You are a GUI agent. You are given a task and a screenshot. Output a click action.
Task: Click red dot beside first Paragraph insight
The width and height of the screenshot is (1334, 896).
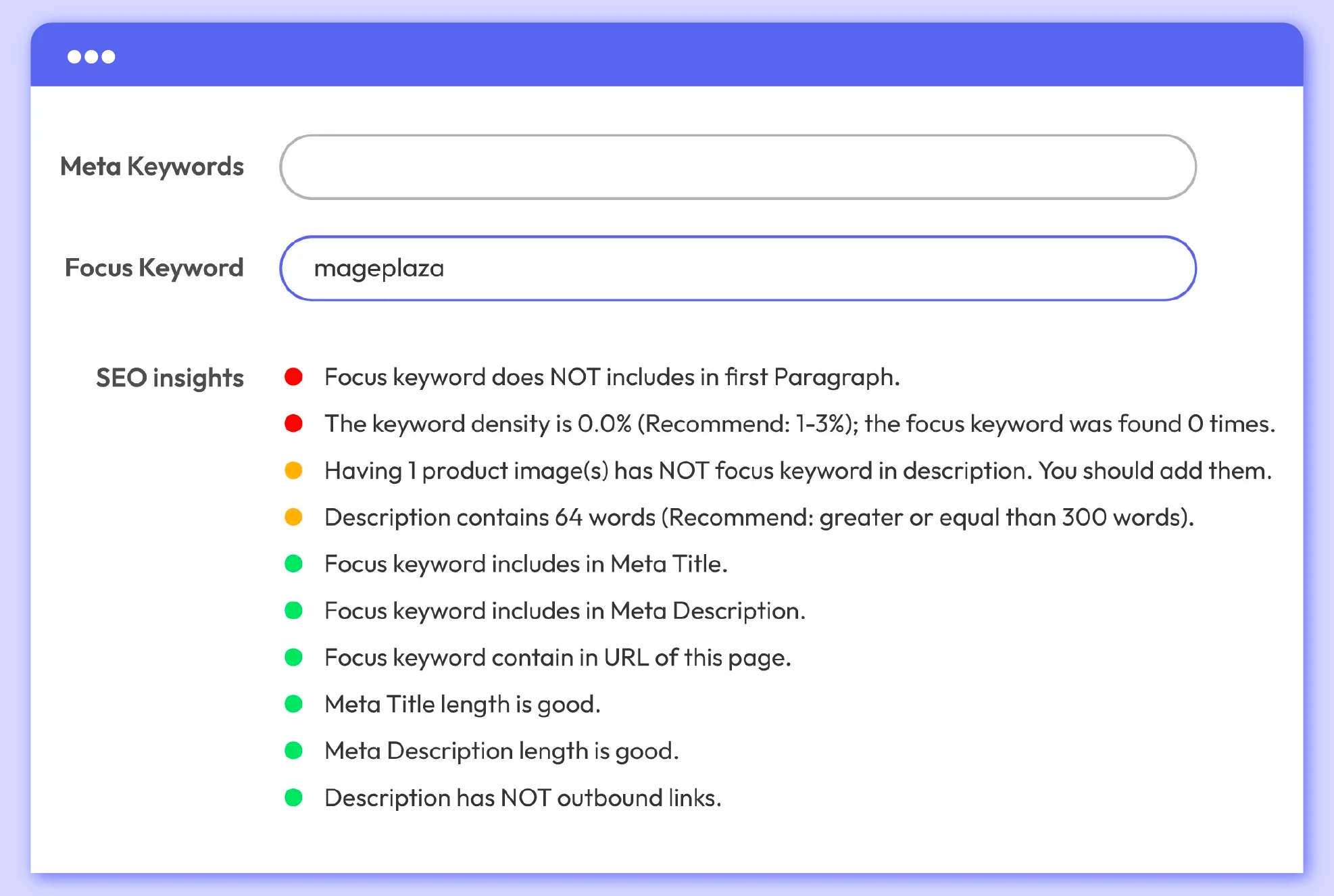tap(293, 377)
